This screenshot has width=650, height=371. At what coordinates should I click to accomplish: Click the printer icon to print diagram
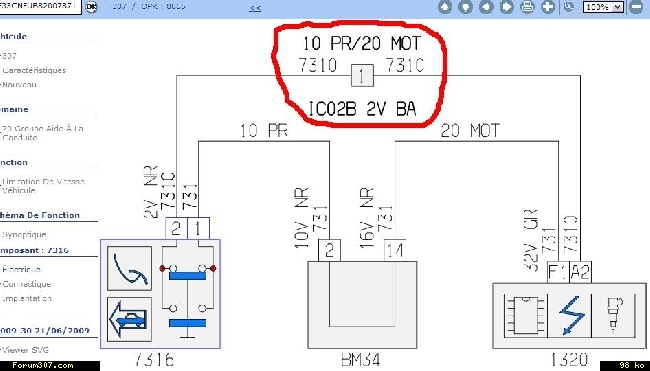(527, 7)
